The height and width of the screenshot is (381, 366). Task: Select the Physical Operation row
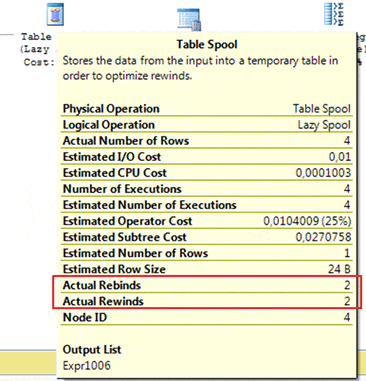pyautogui.click(x=207, y=109)
